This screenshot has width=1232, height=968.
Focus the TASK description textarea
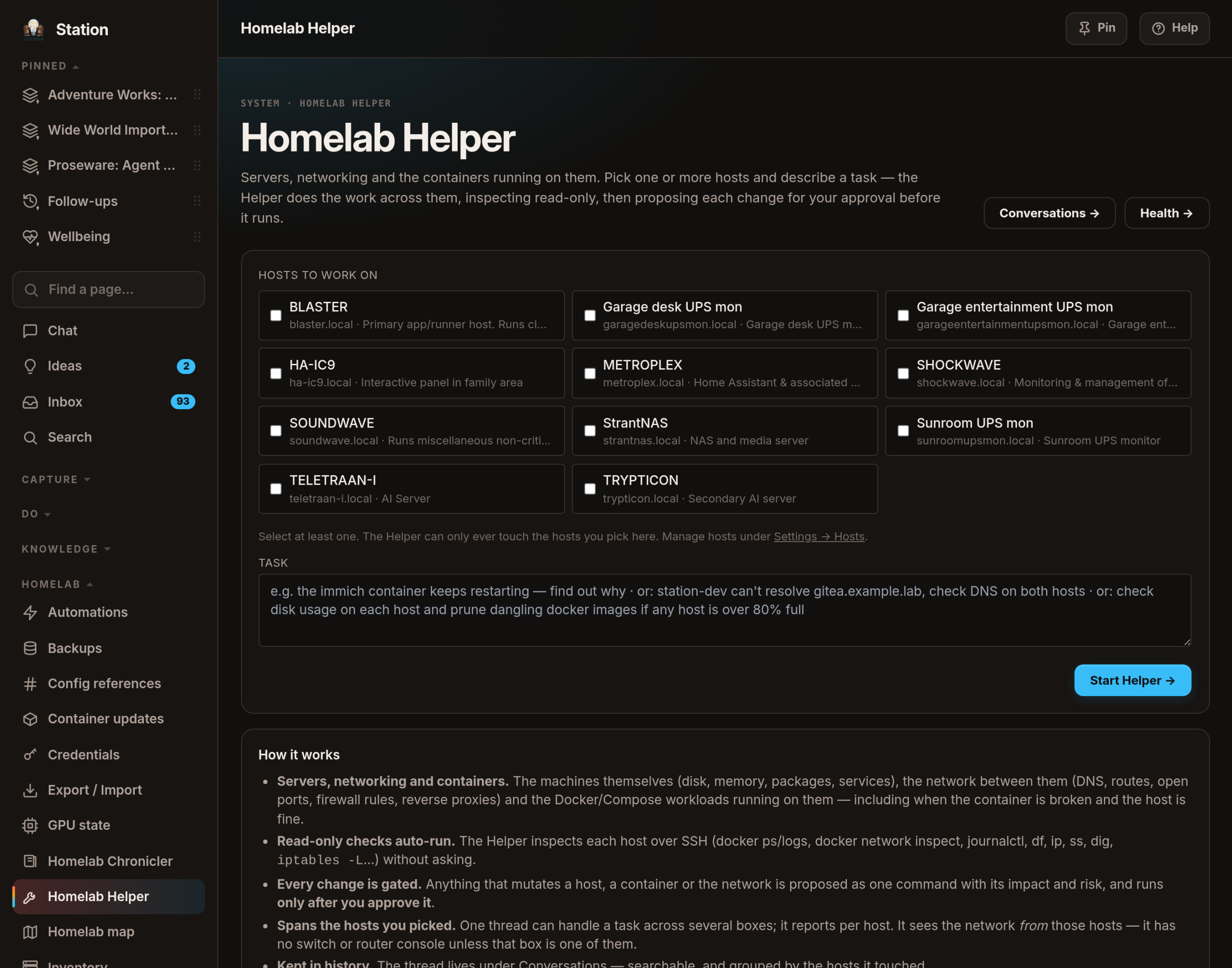(725, 610)
